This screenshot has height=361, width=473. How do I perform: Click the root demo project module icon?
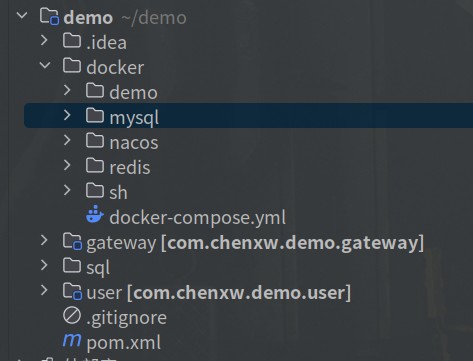coord(49,16)
